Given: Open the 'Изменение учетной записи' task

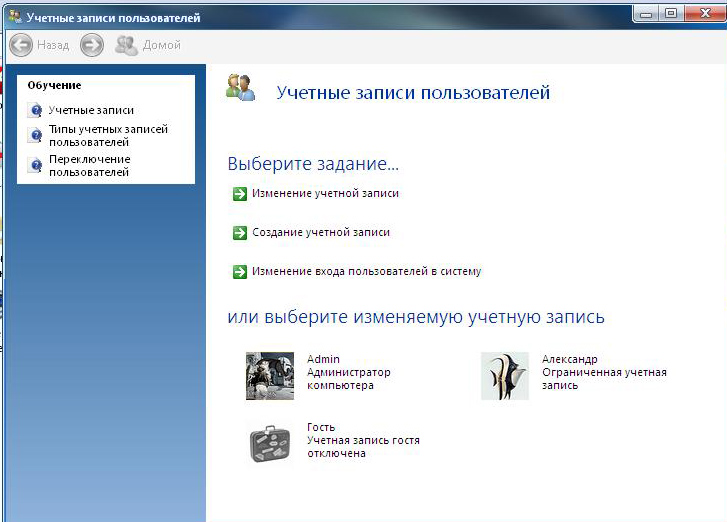Looking at the screenshot, I should pos(325,194).
